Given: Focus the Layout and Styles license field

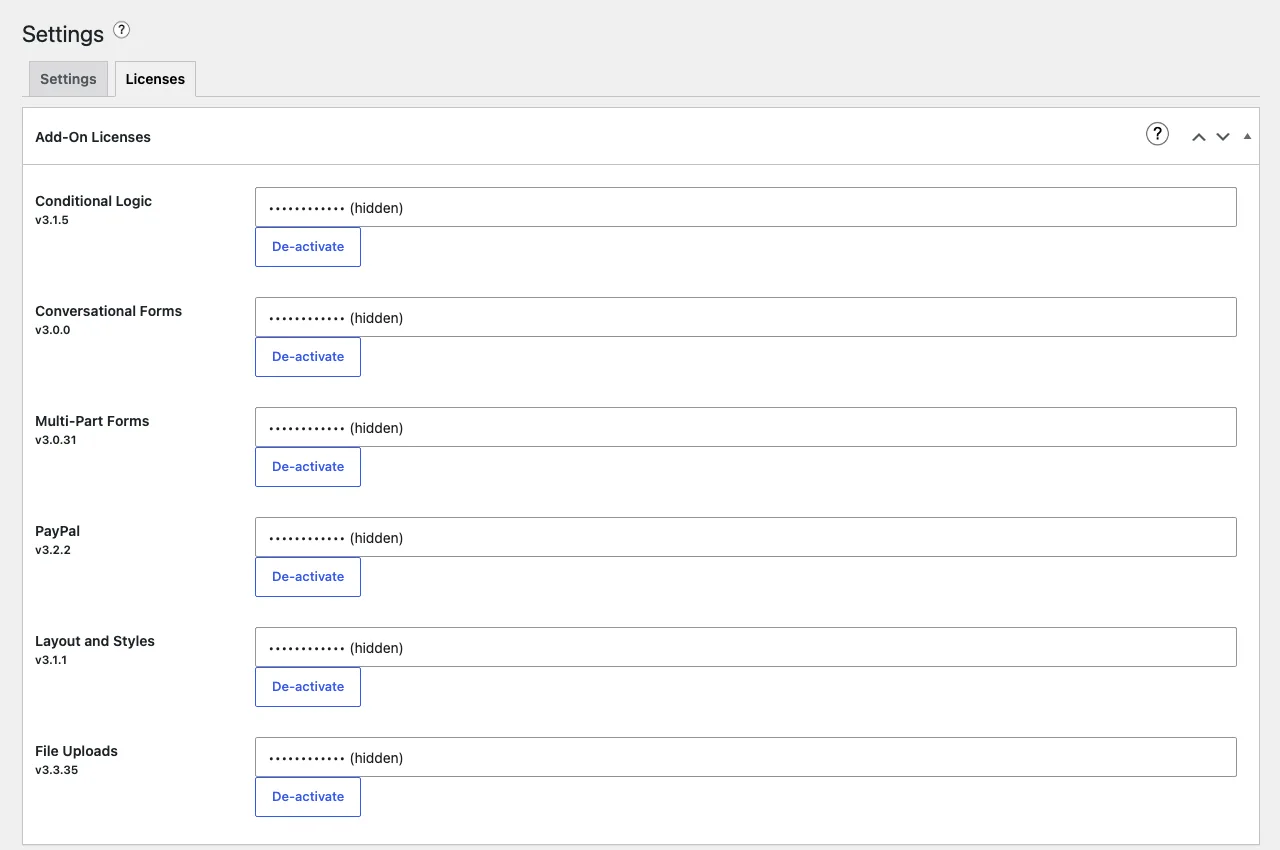Looking at the screenshot, I should coord(746,647).
